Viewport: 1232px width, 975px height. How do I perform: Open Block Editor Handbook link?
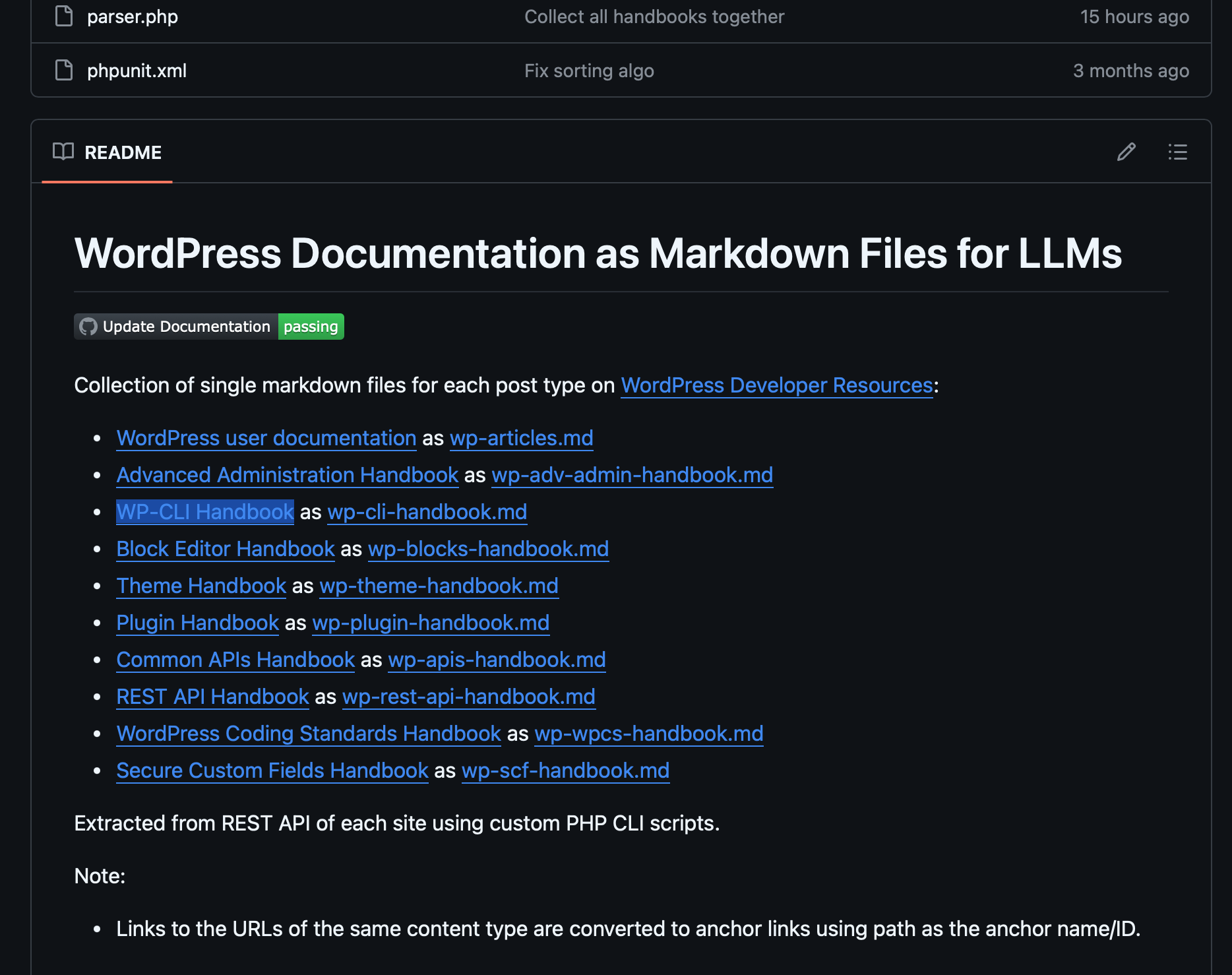pos(226,549)
